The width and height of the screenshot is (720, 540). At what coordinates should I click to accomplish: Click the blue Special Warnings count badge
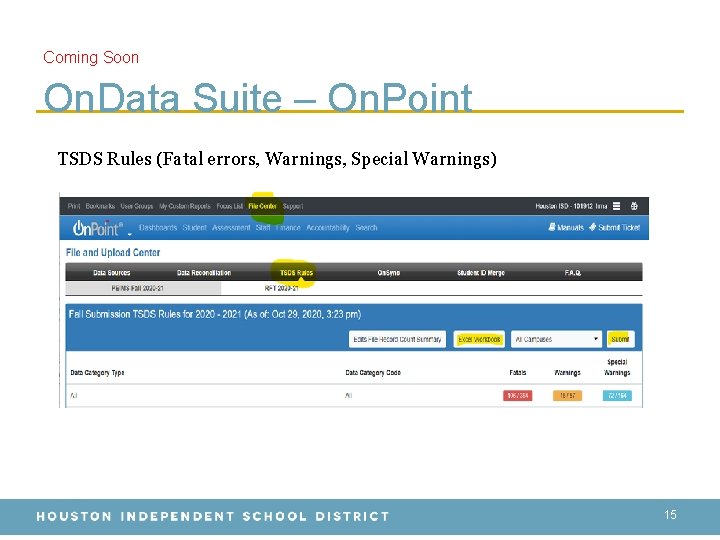[617, 395]
